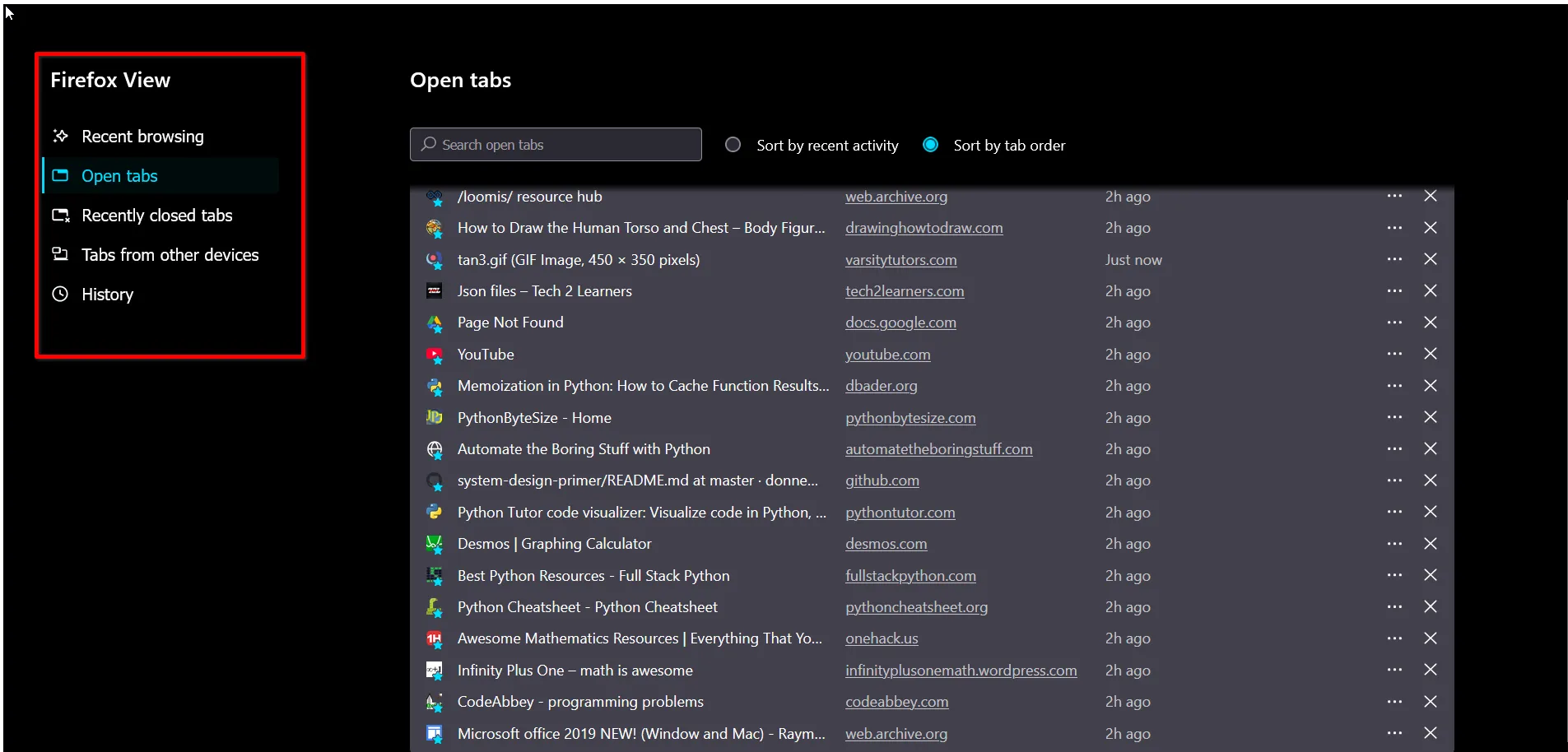The image size is (1568, 752).
Task: Click the YouTube favicon icon
Action: [434, 355]
